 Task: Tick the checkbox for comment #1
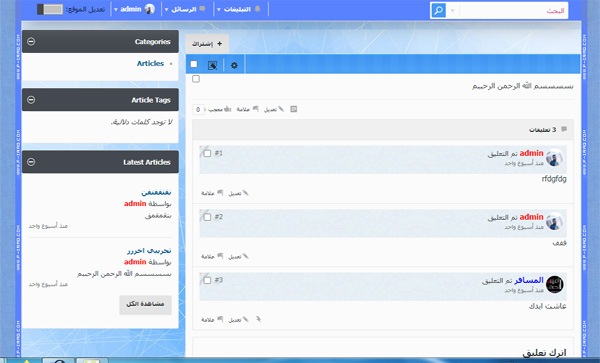[x=207, y=153]
